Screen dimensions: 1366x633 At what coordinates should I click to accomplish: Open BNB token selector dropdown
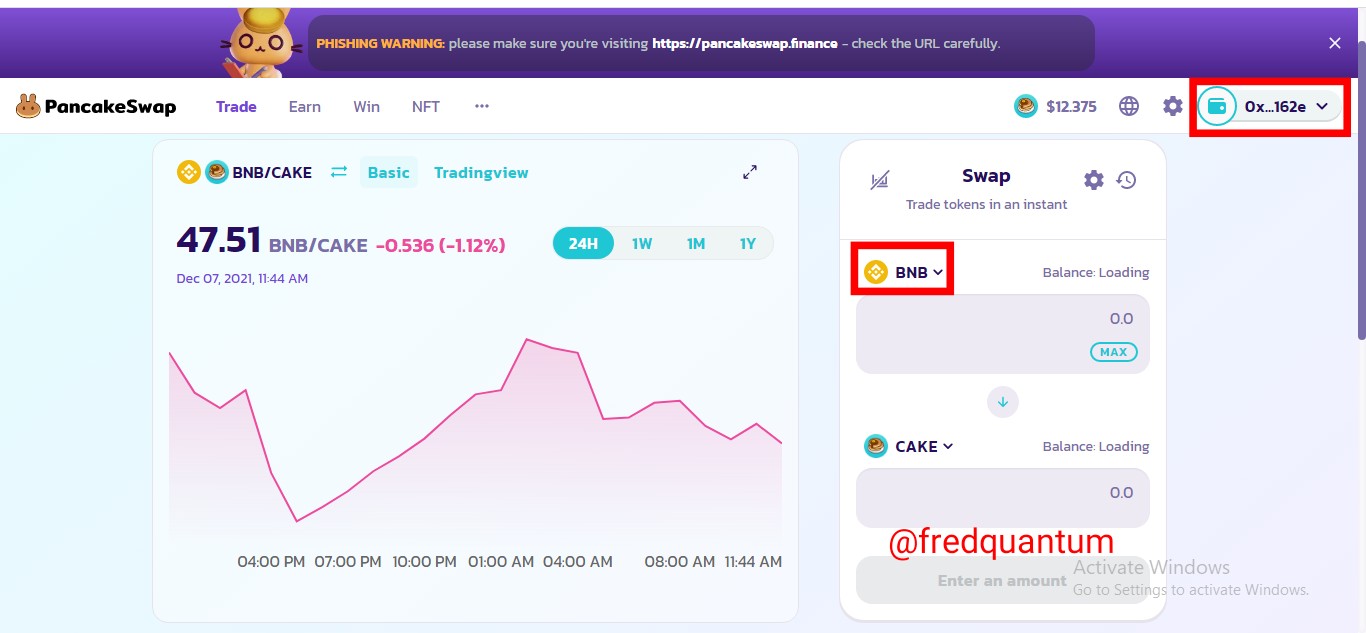904,271
